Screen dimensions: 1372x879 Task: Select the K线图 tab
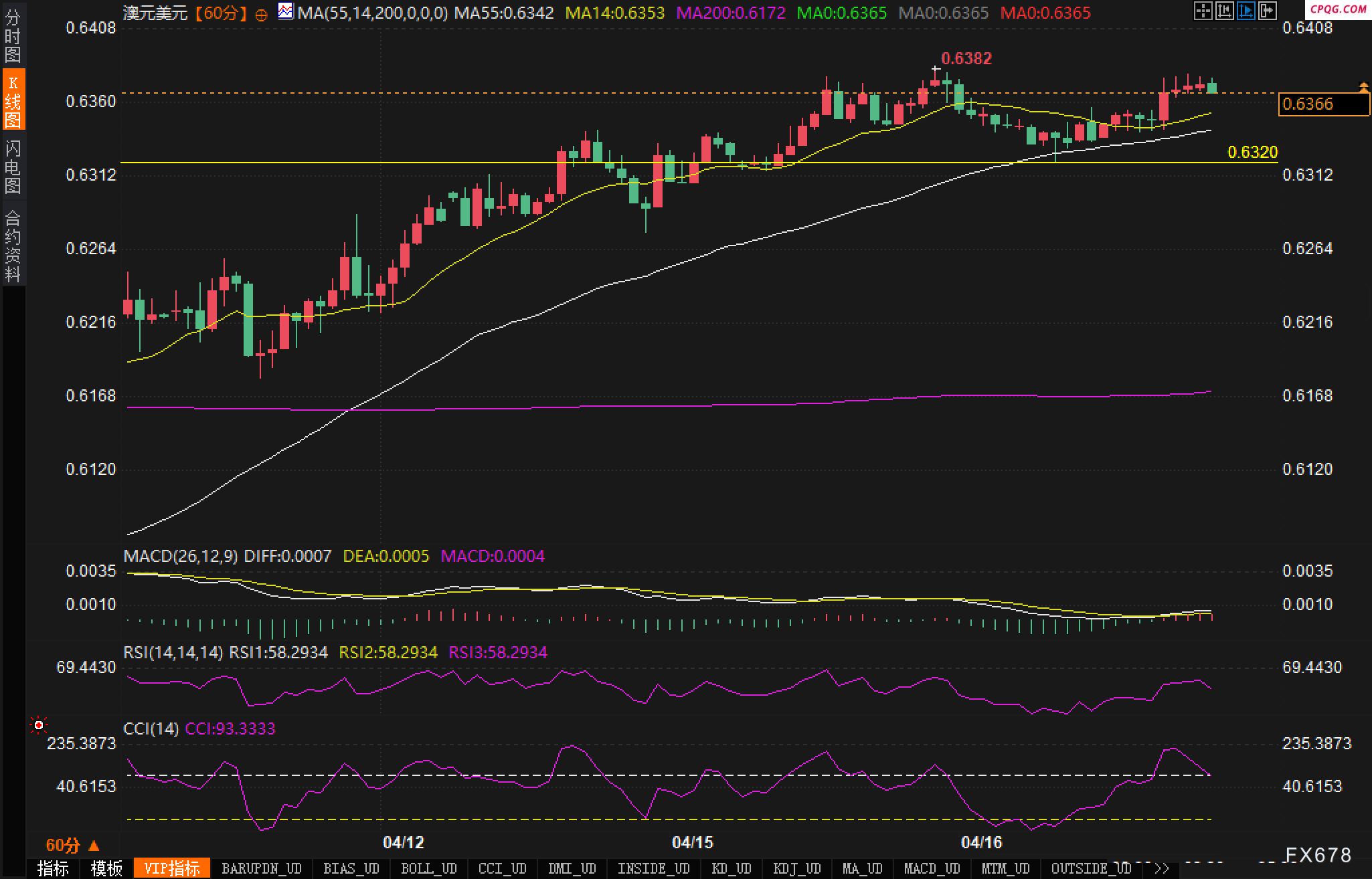coord(13,100)
